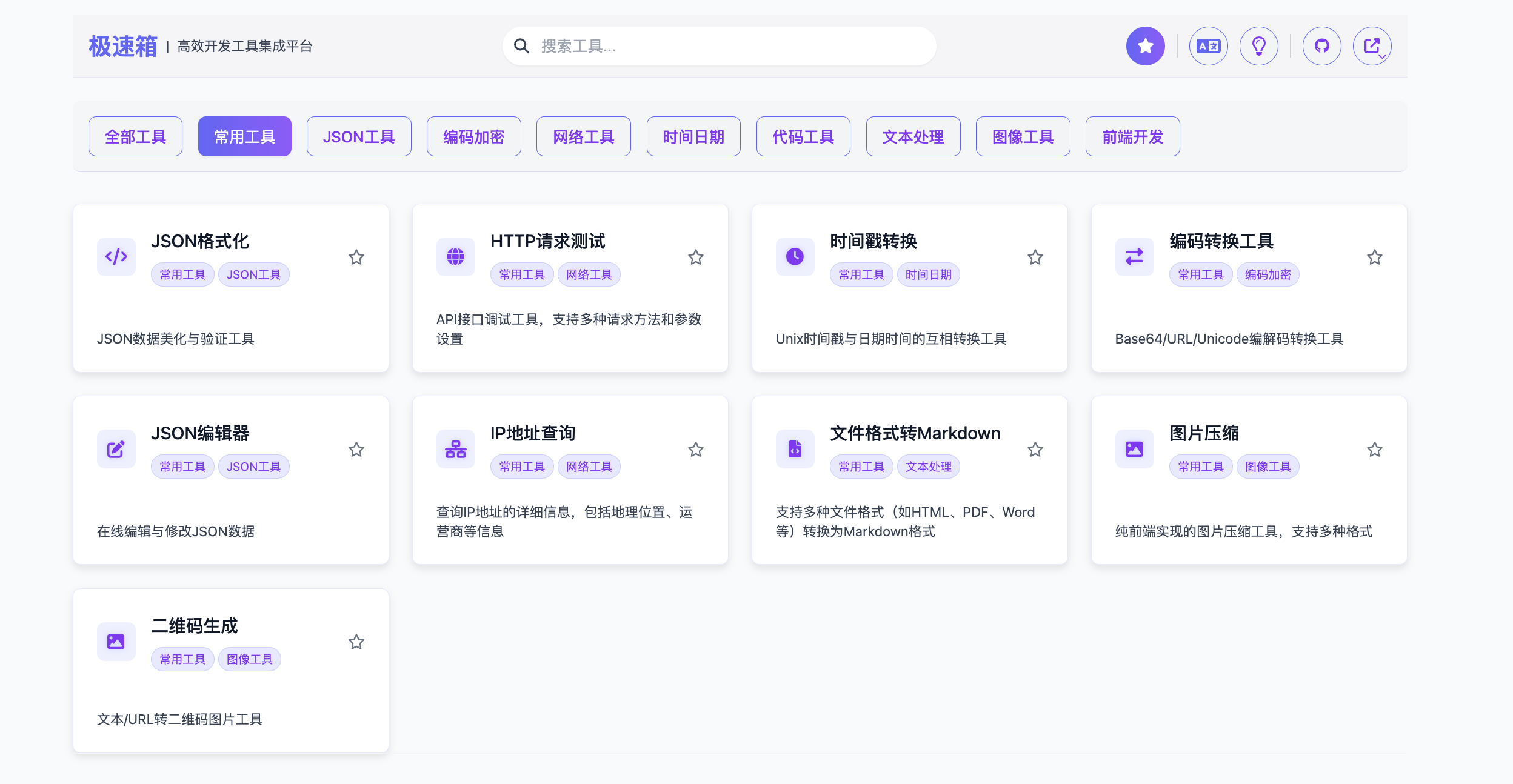The height and width of the screenshot is (784, 1513).
Task: Click the 搜索工具 search input field
Action: click(727, 46)
